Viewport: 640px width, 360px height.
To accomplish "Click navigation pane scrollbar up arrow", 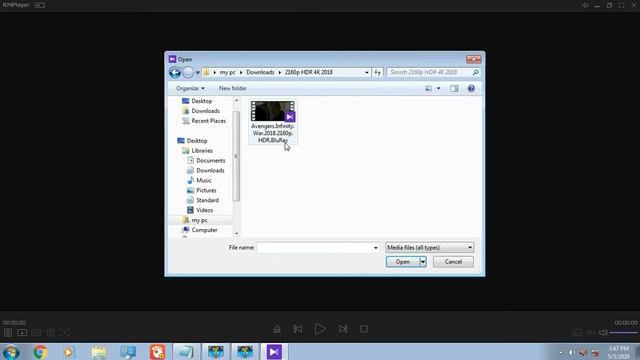I will point(236,100).
